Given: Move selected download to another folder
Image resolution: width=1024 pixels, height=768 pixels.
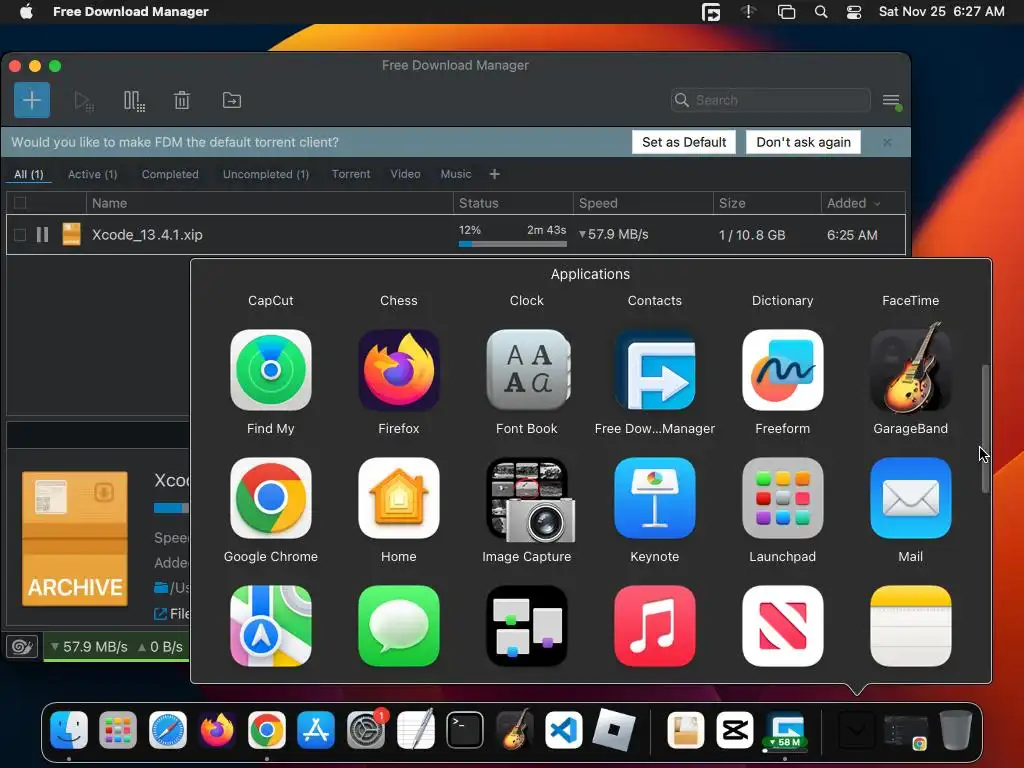Looking at the screenshot, I should (231, 101).
